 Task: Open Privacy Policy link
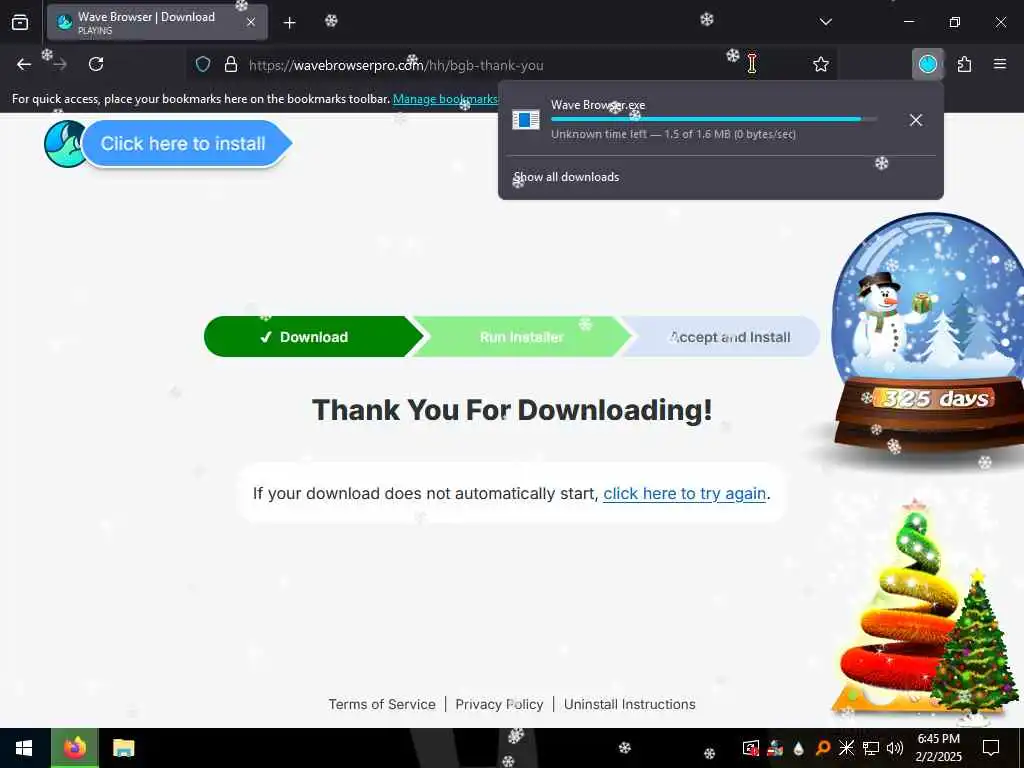pyautogui.click(x=499, y=705)
